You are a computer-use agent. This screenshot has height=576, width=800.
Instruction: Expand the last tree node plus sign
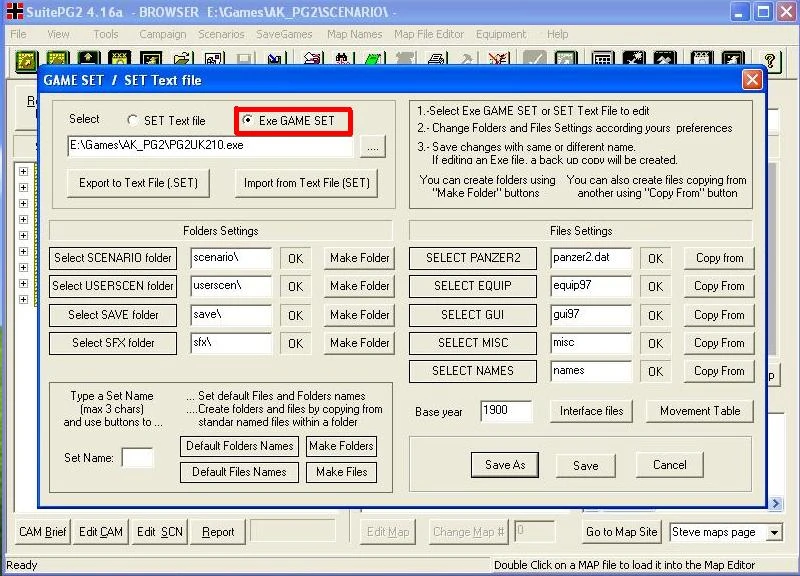23,299
